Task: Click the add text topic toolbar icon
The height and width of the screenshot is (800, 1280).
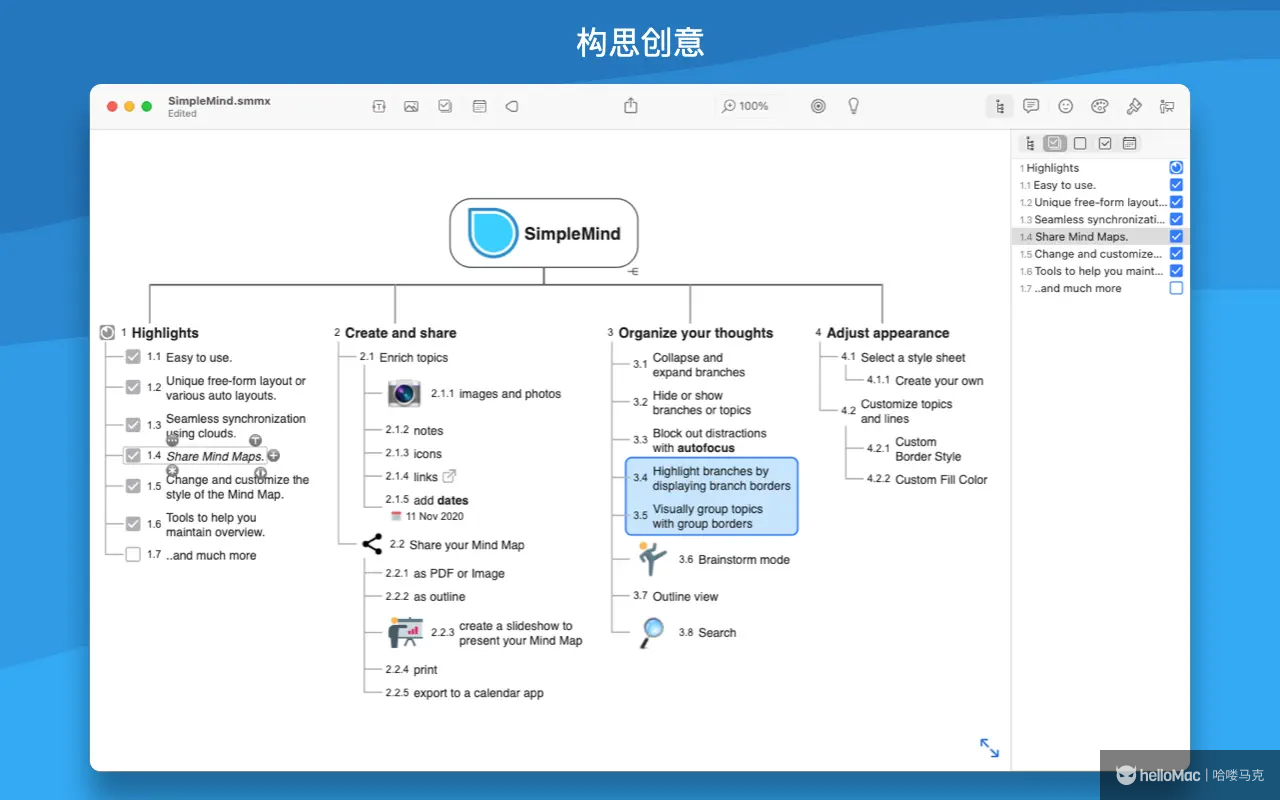Action: click(379, 106)
